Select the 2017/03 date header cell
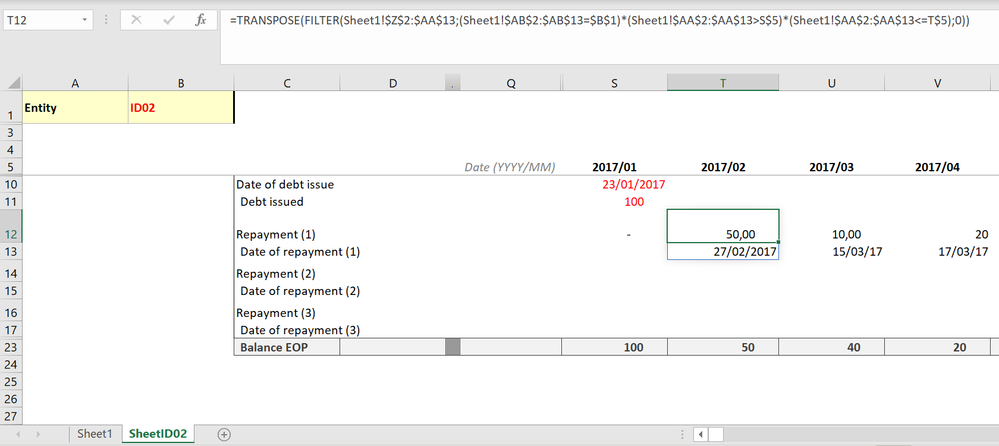 tap(831, 168)
